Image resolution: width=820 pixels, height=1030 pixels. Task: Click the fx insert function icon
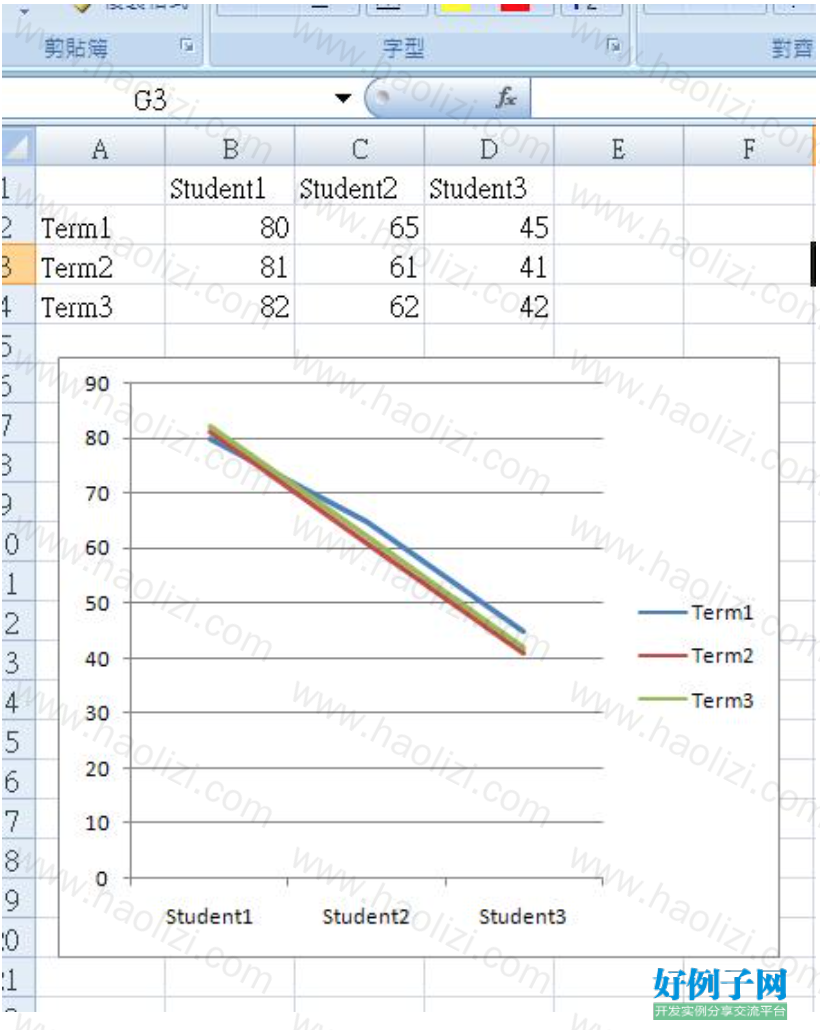pos(506,99)
